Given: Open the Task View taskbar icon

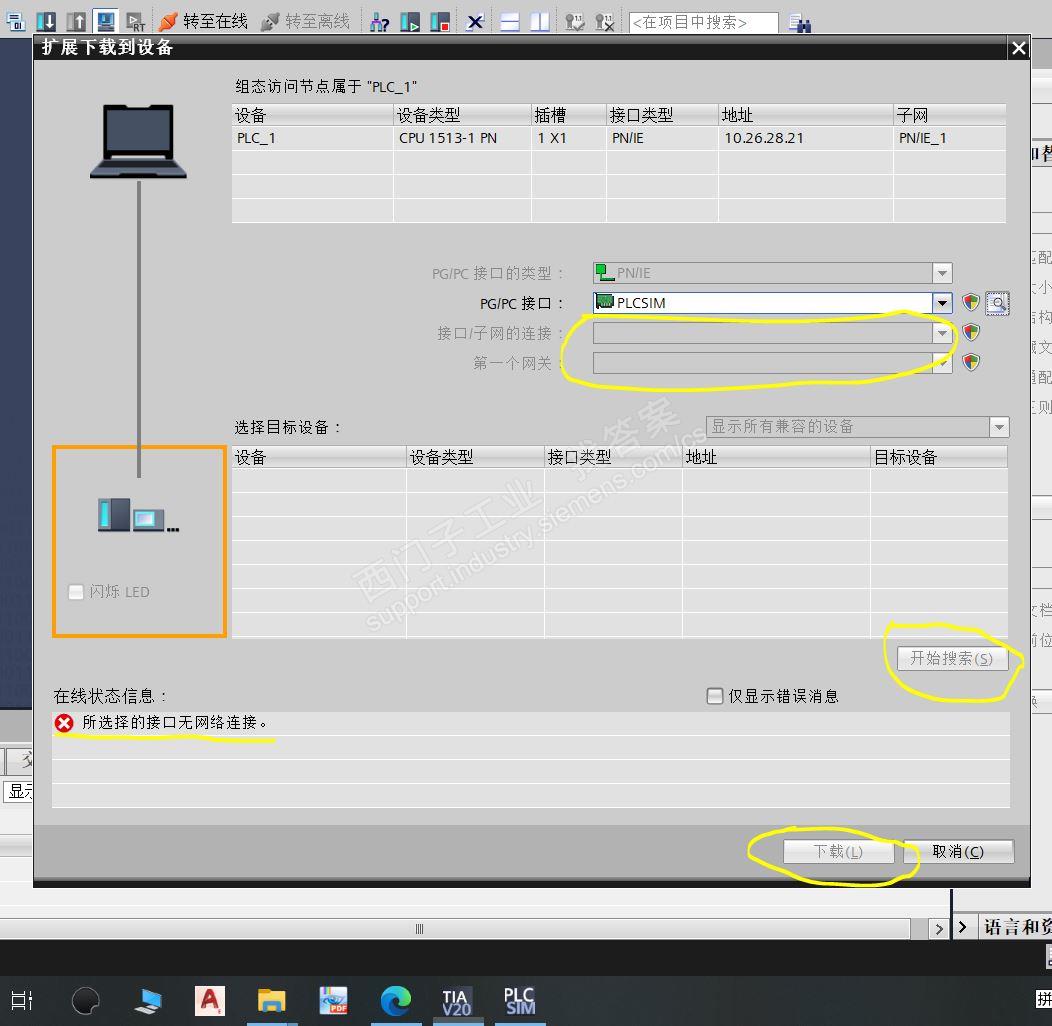Looking at the screenshot, I should tap(21, 1001).
